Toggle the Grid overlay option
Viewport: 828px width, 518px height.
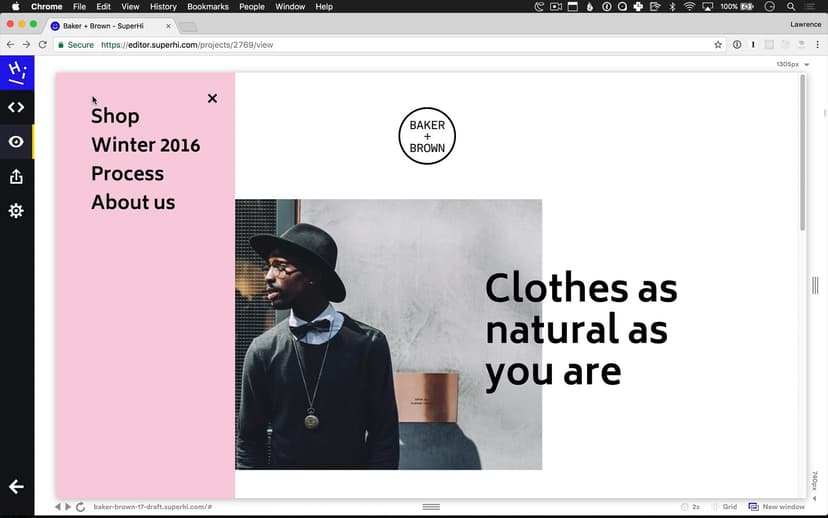724,507
